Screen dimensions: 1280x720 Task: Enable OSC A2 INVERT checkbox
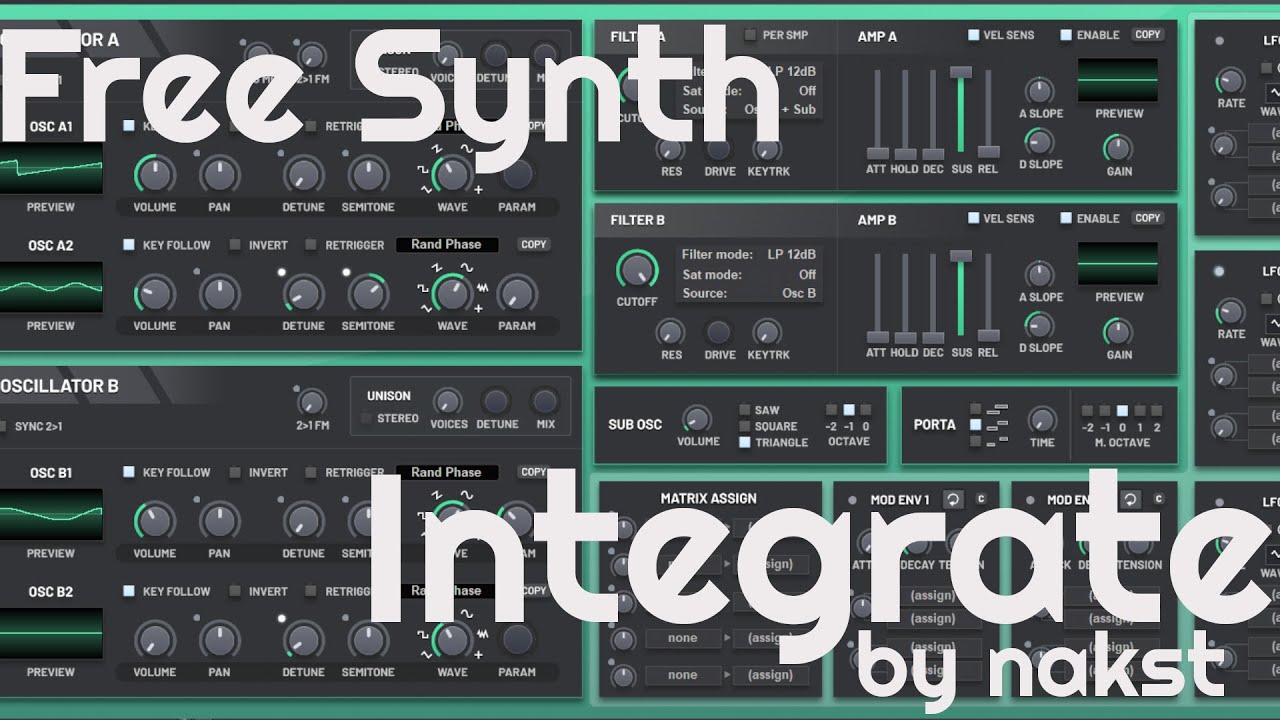coord(235,245)
